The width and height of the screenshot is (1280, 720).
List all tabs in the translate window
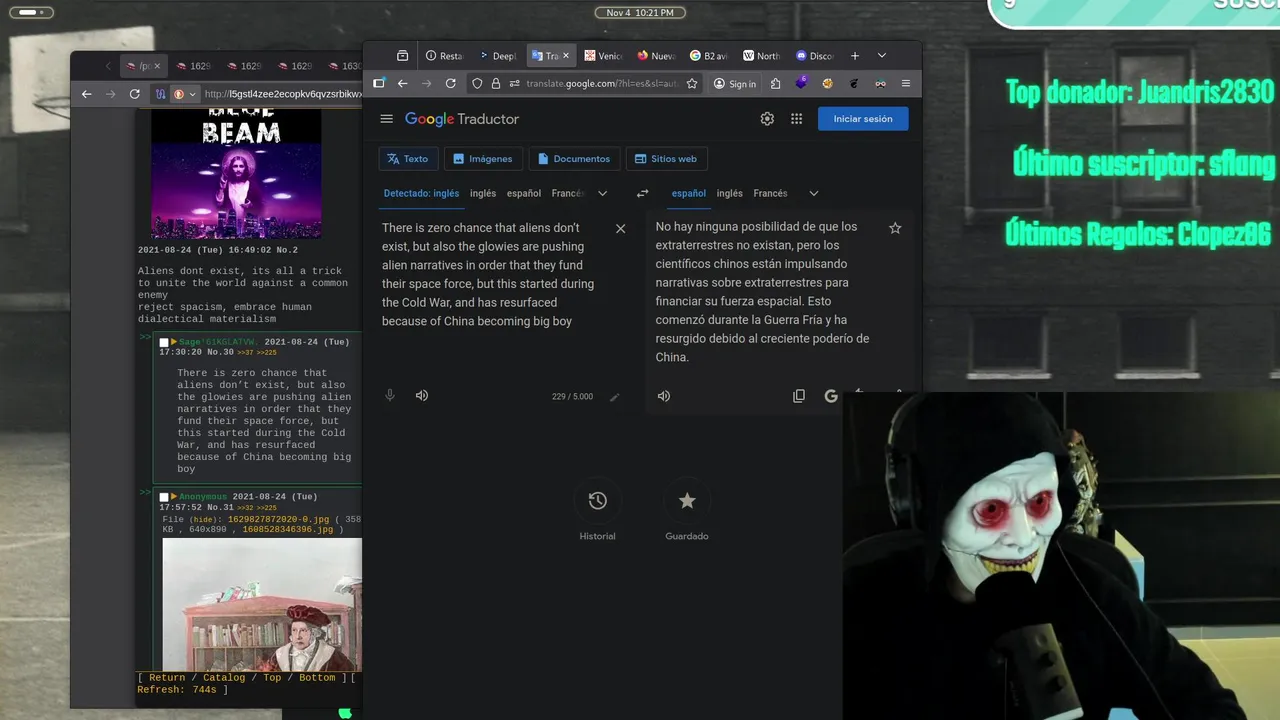click(x=881, y=56)
